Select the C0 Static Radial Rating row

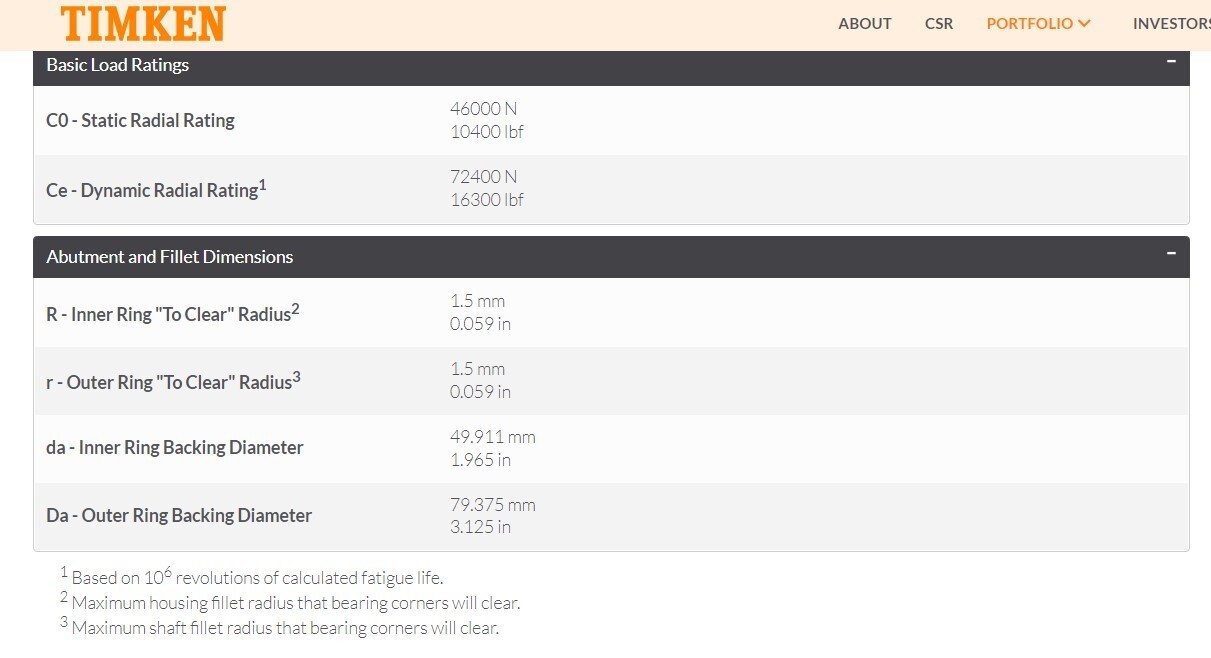click(611, 120)
